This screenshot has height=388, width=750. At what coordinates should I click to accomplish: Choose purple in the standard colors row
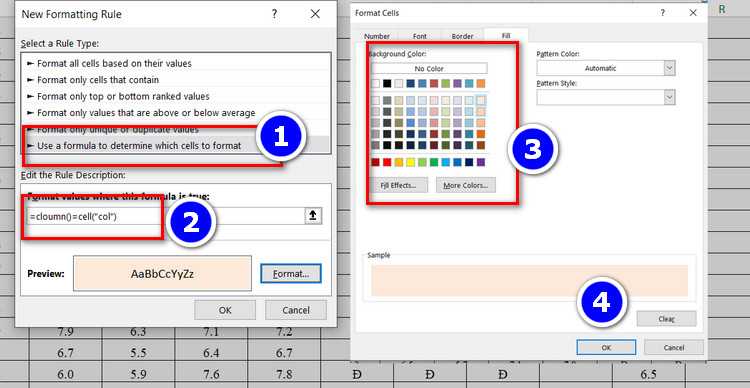pos(481,162)
